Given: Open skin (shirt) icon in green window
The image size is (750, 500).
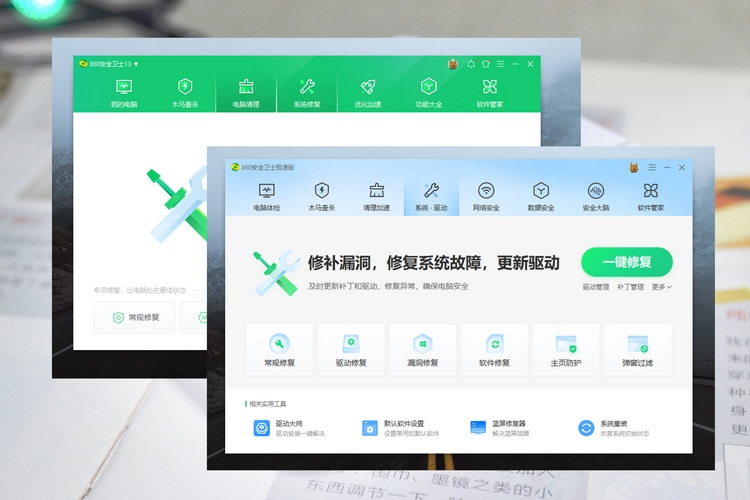Looking at the screenshot, I should [486, 64].
